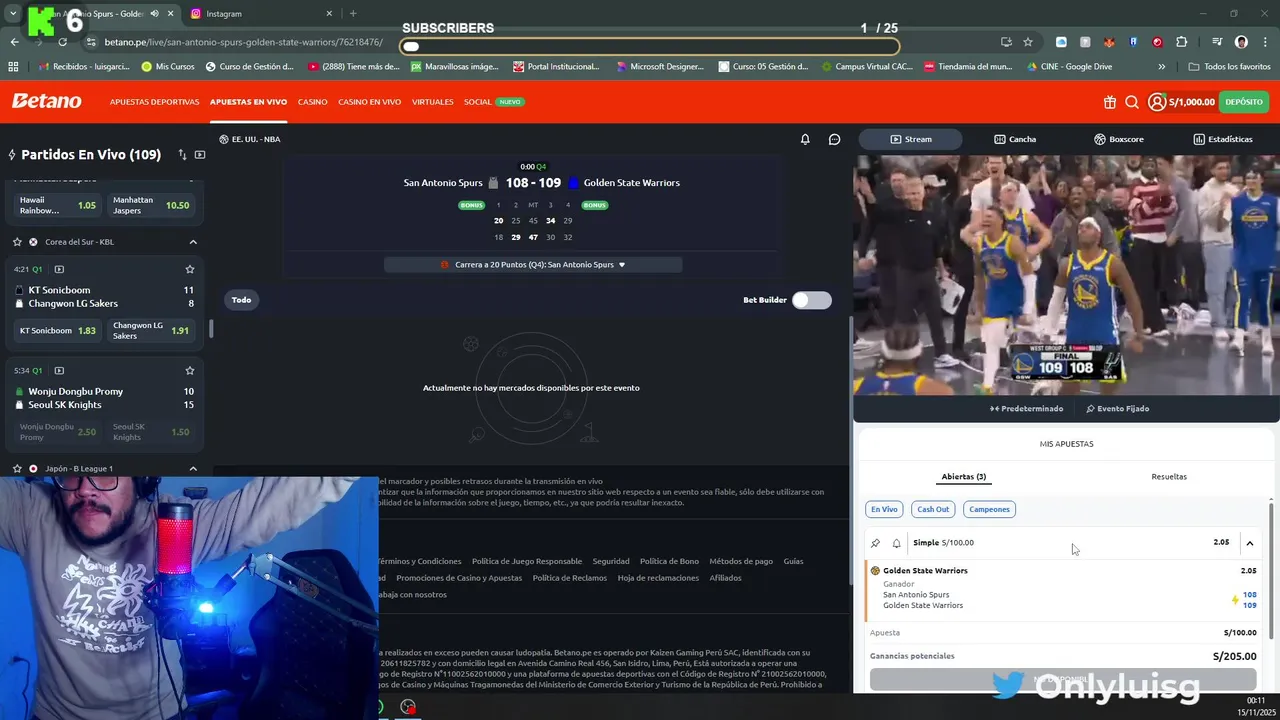The width and height of the screenshot is (1280, 720).
Task: Collapse the Japón - B League 1 section
Action: pos(193,468)
